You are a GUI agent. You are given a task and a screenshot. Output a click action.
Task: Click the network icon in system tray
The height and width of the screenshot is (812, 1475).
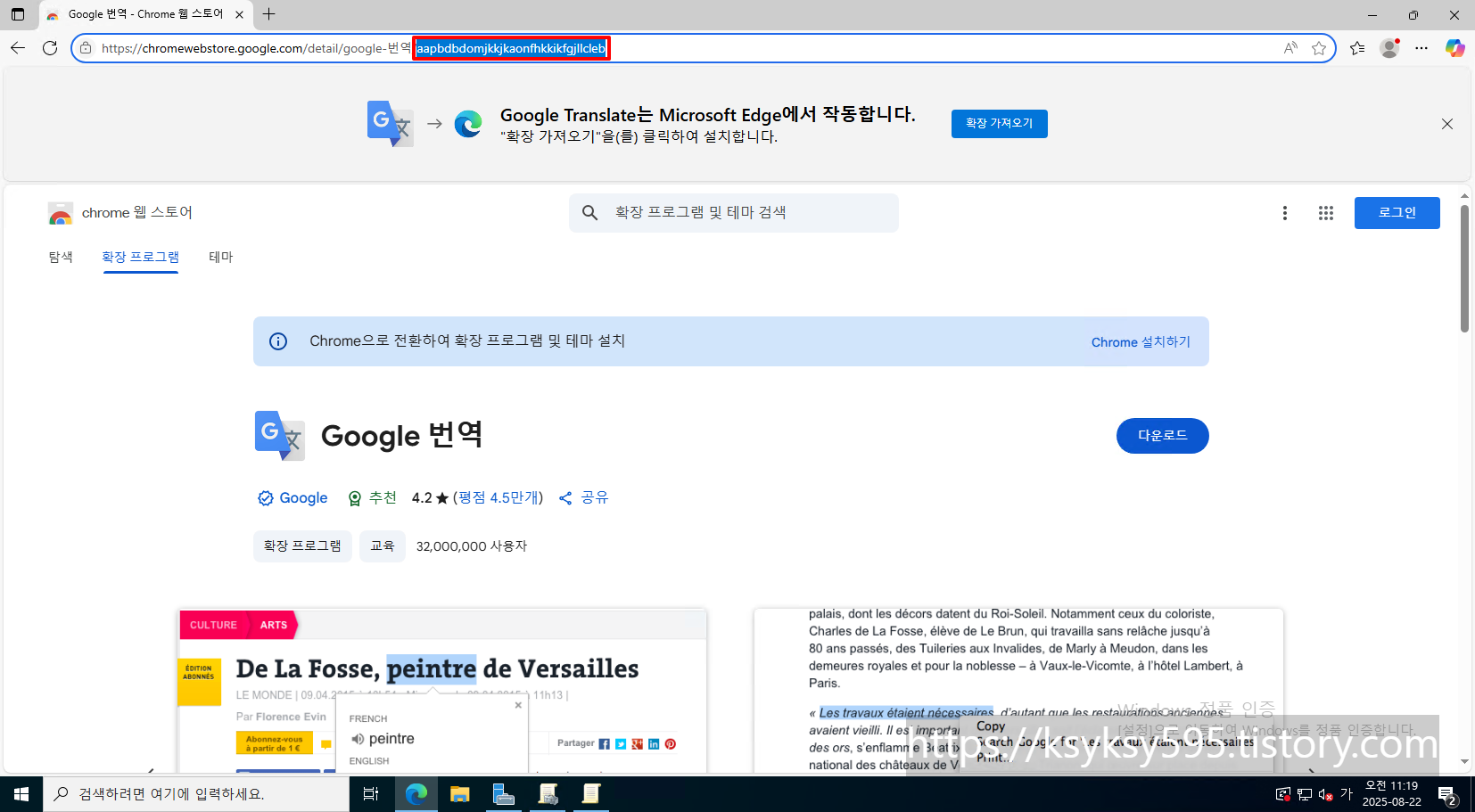(x=1305, y=794)
